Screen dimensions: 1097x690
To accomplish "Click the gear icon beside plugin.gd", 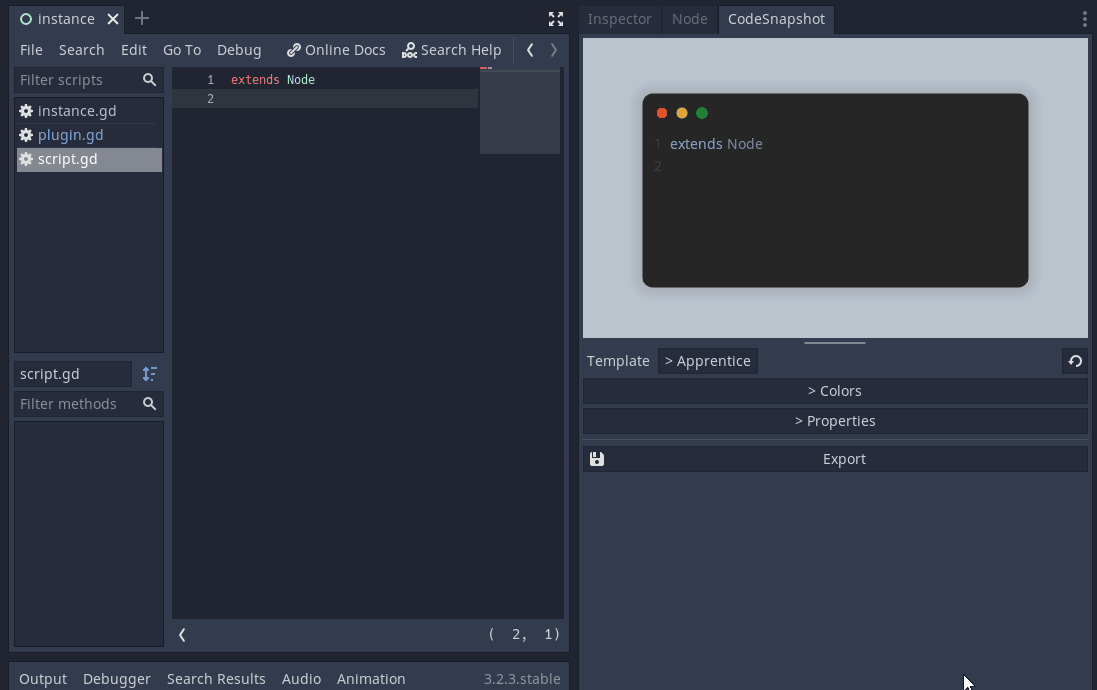I will point(25,134).
